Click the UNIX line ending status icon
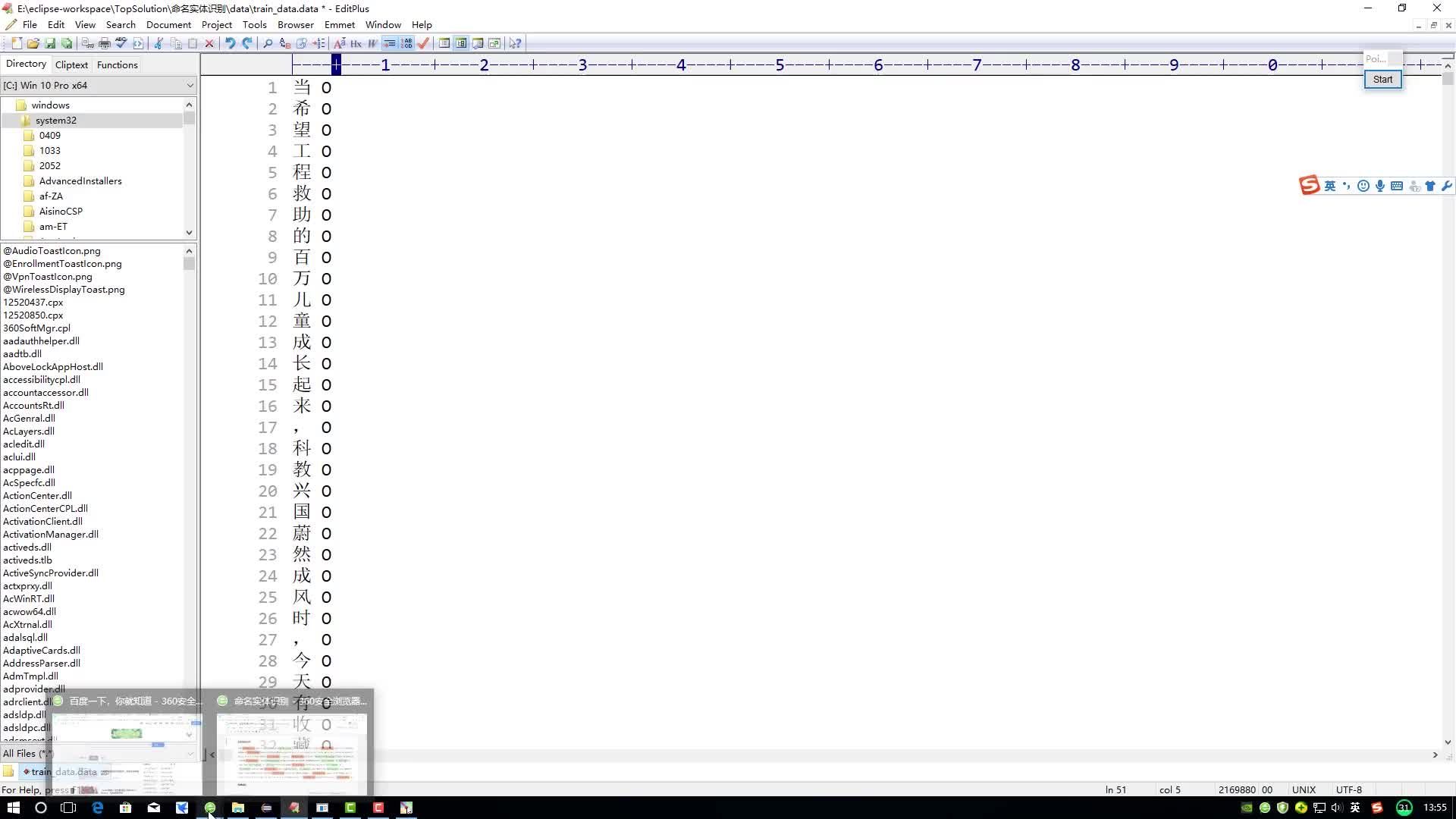Screen dimensions: 1456x819 (1303, 790)
